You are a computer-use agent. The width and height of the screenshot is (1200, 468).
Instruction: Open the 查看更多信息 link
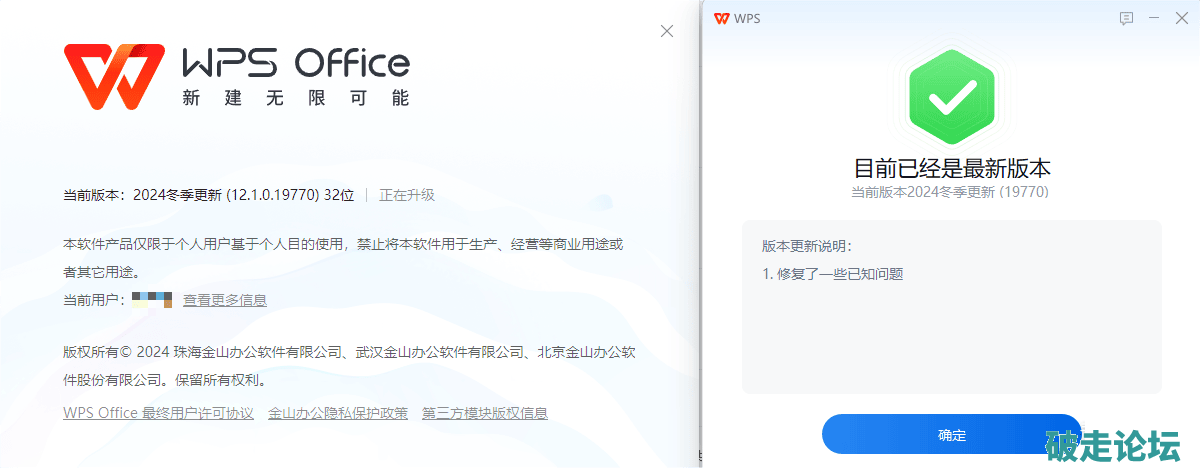pyautogui.click(x=225, y=300)
